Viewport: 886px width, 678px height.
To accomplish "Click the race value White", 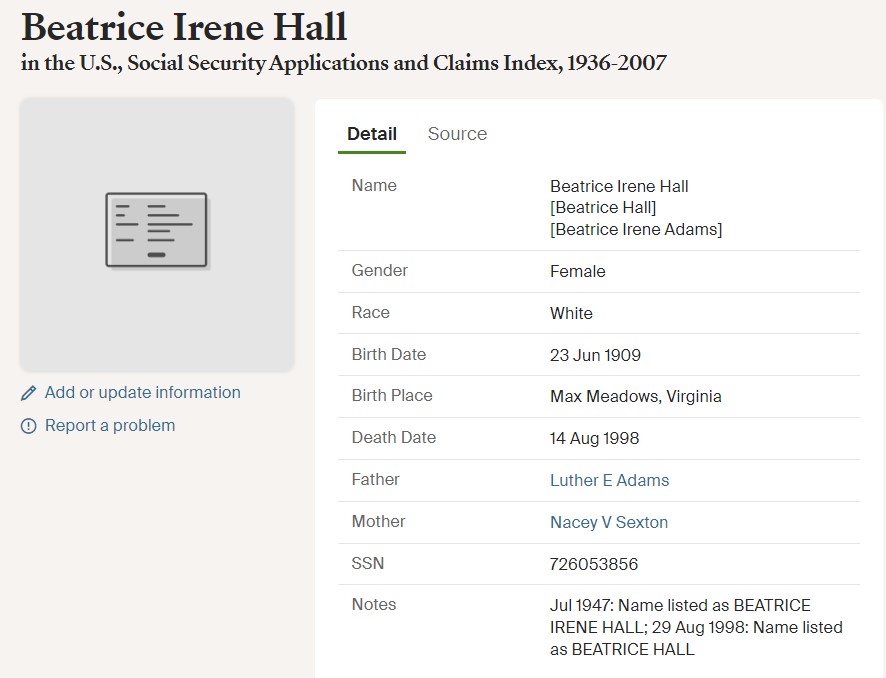I will [x=571, y=313].
